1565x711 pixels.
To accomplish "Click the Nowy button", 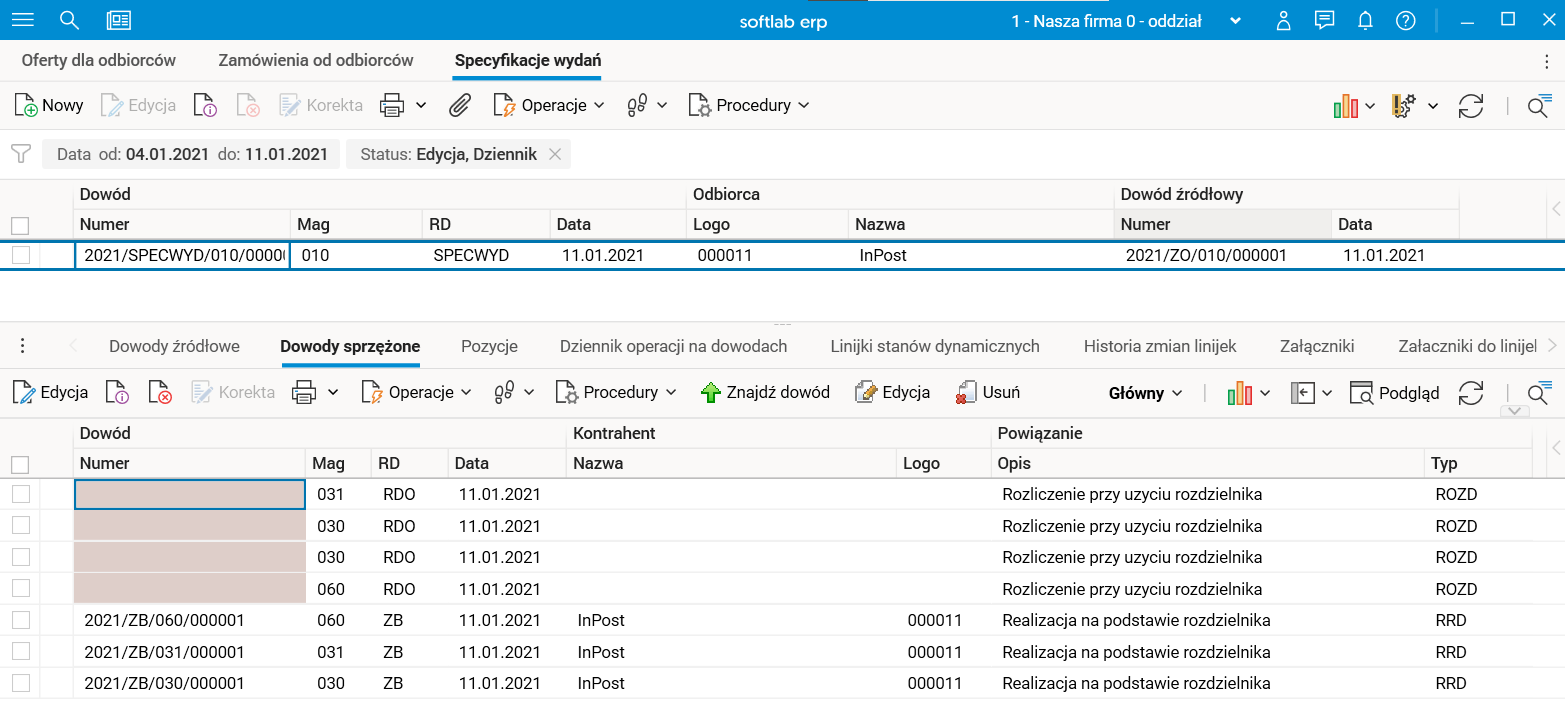I will [x=49, y=105].
